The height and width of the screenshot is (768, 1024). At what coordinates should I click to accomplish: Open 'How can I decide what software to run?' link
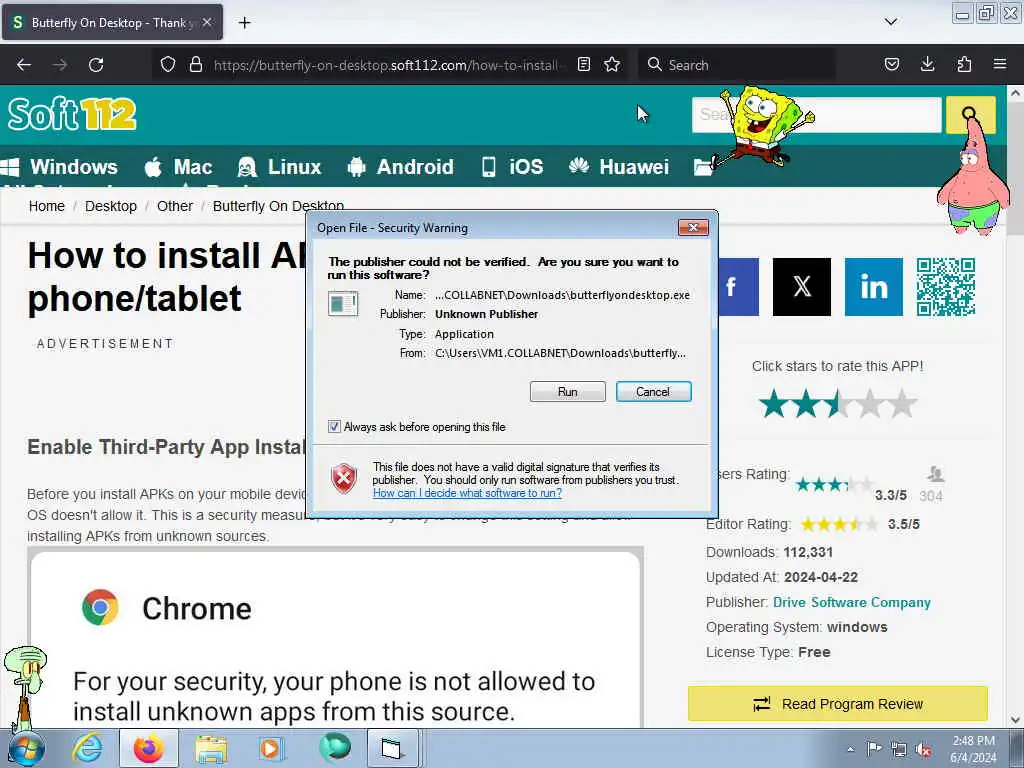467,493
